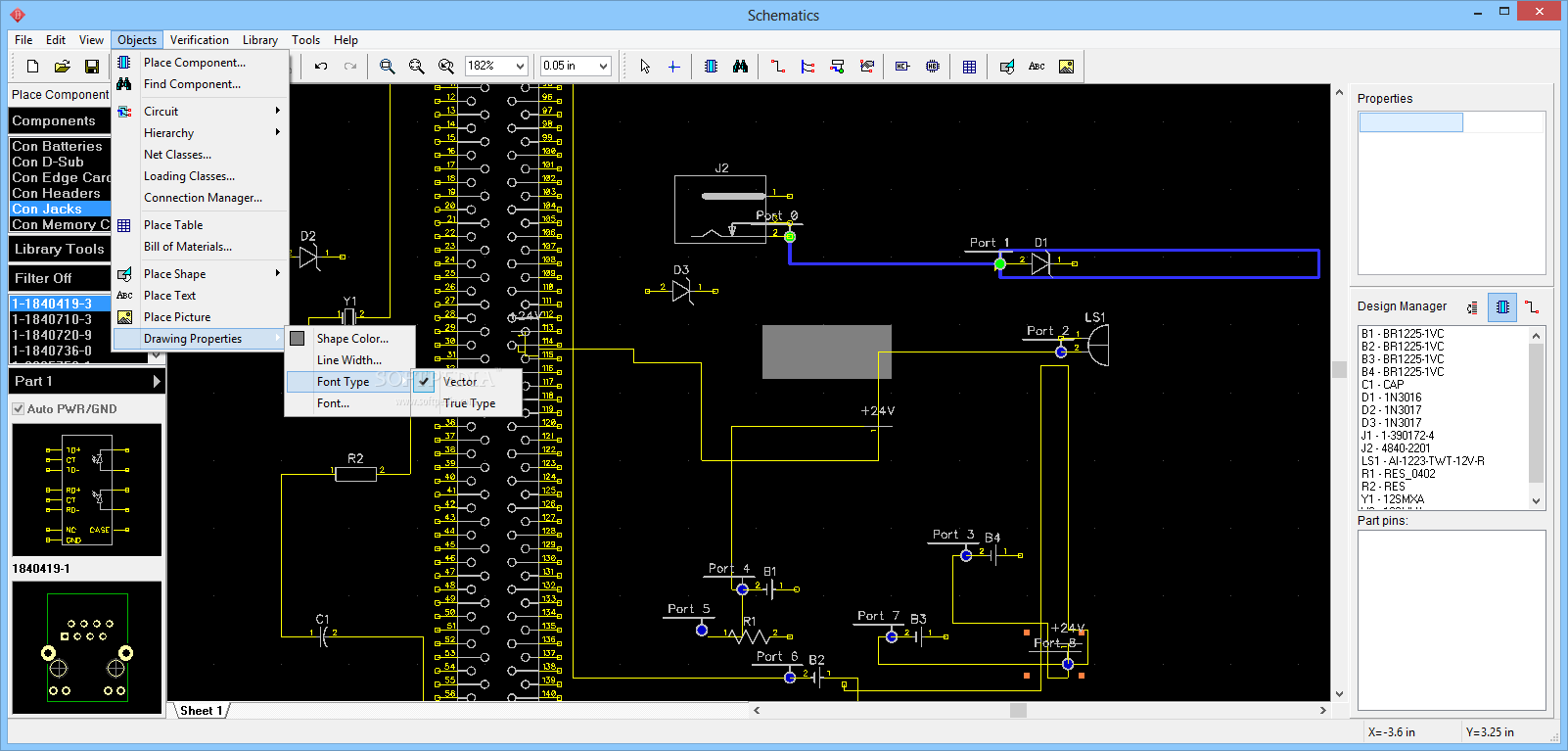Open Shape Color... dialog

(349, 339)
